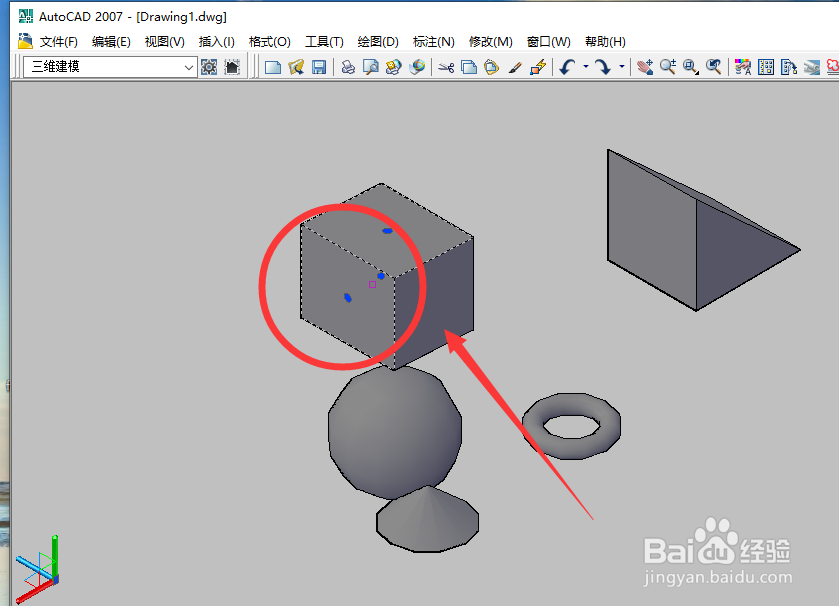839x606 pixels.
Task: Select the Pan realtime hand icon
Action: point(645,67)
